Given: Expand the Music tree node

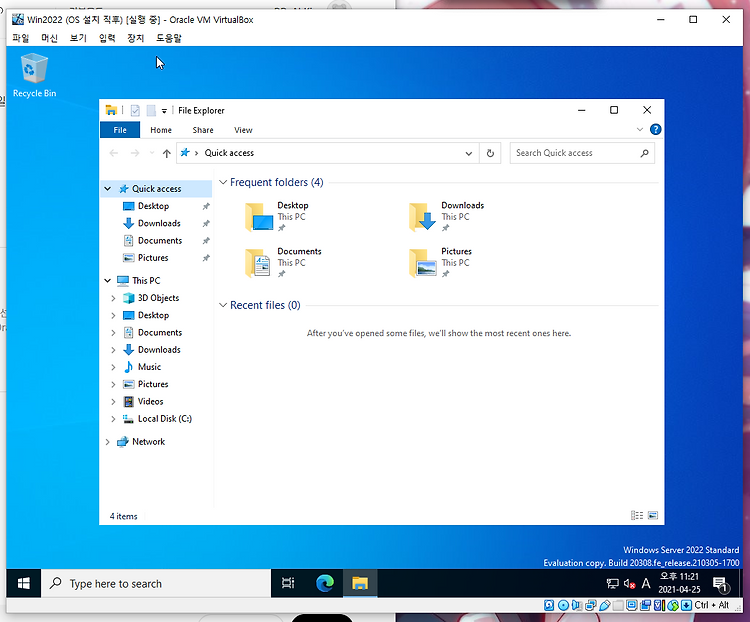Looking at the screenshot, I should click(x=113, y=367).
